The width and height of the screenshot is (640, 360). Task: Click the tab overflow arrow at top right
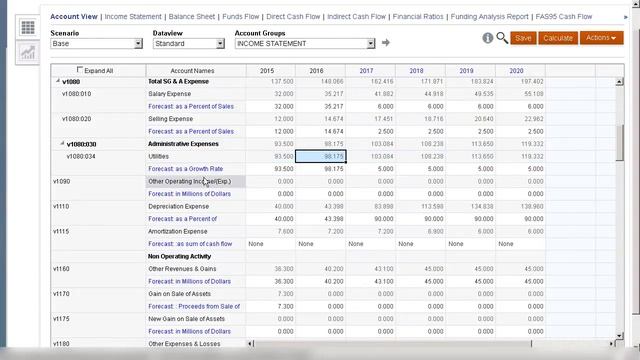[626, 17]
